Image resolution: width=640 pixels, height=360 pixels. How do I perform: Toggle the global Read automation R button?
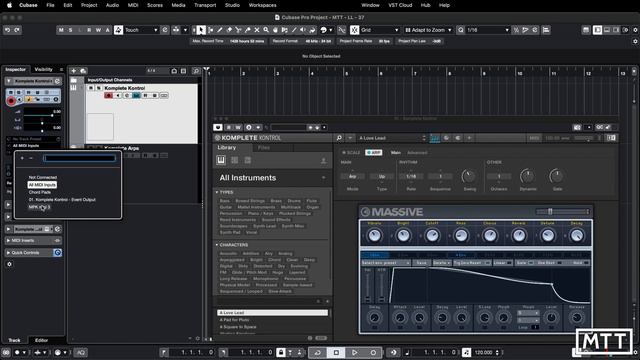click(x=89, y=30)
